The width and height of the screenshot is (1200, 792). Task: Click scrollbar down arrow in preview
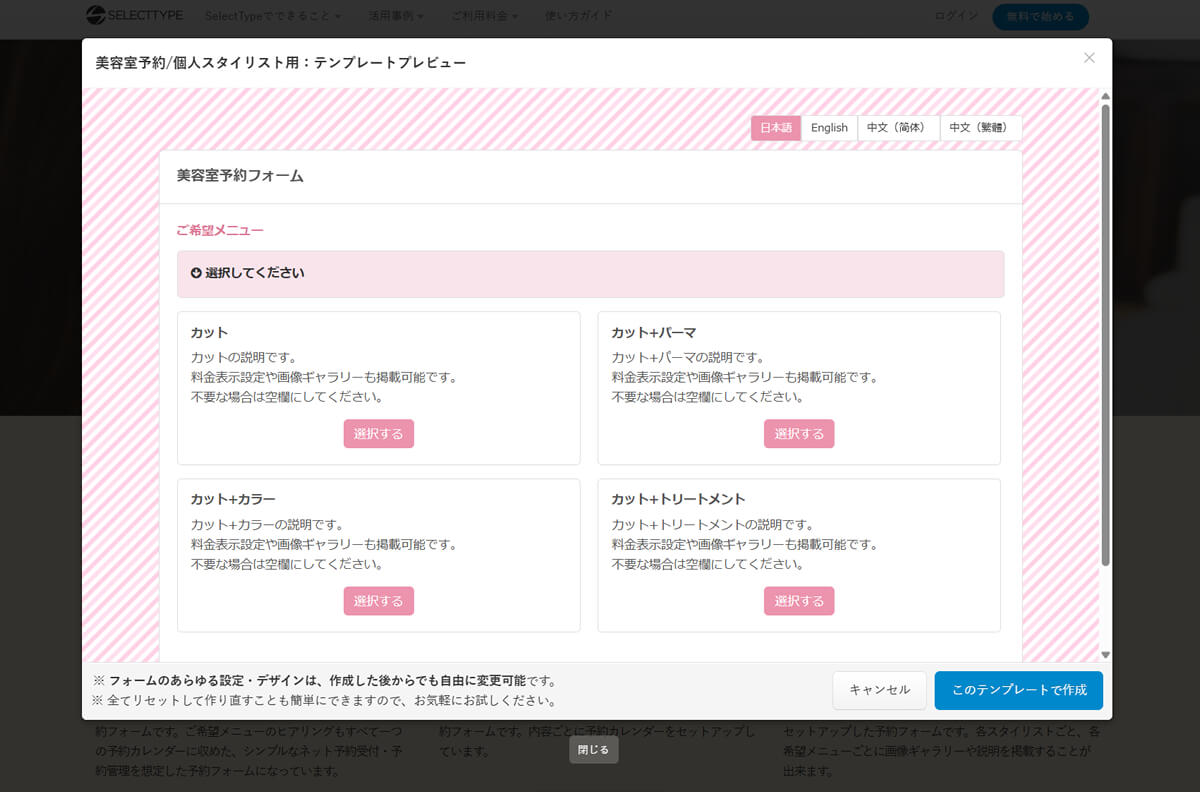[1105, 654]
